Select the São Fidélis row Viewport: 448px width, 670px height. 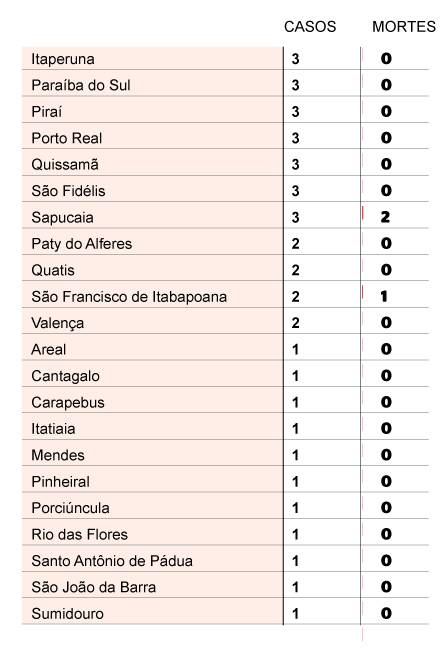tap(225, 191)
